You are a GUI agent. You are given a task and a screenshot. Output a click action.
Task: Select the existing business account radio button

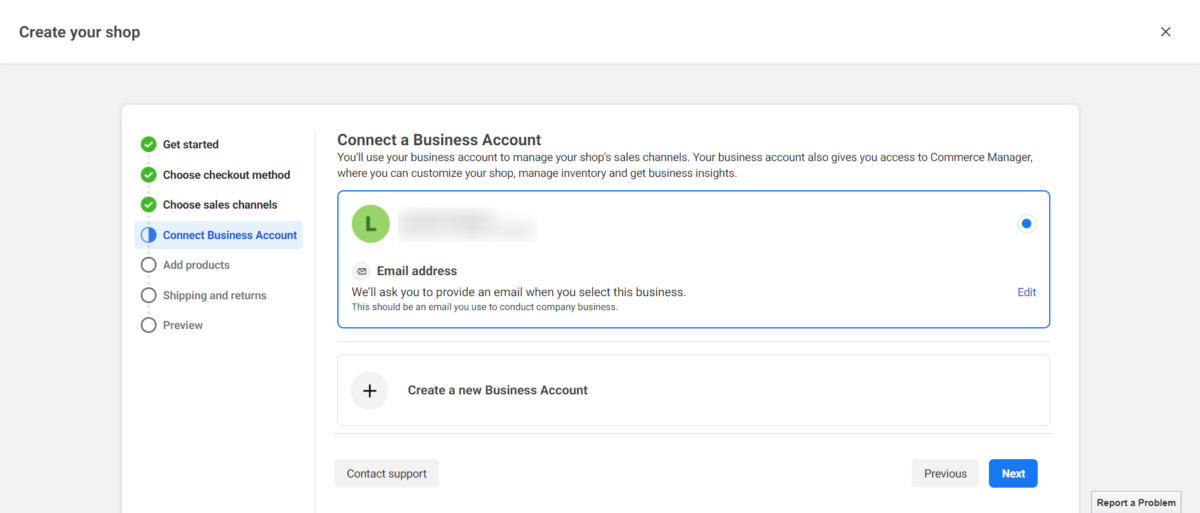tap(1026, 224)
